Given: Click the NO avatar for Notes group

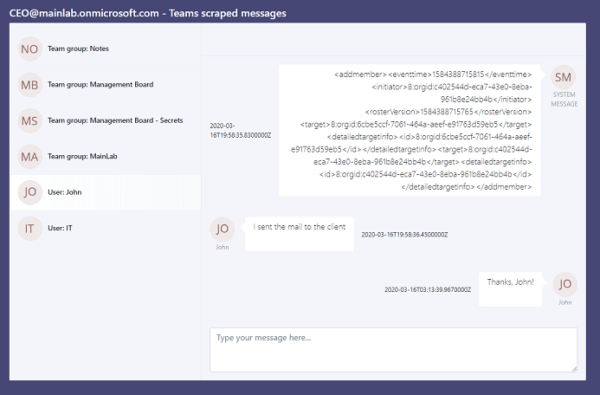Looking at the screenshot, I should (x=30, y=49).
